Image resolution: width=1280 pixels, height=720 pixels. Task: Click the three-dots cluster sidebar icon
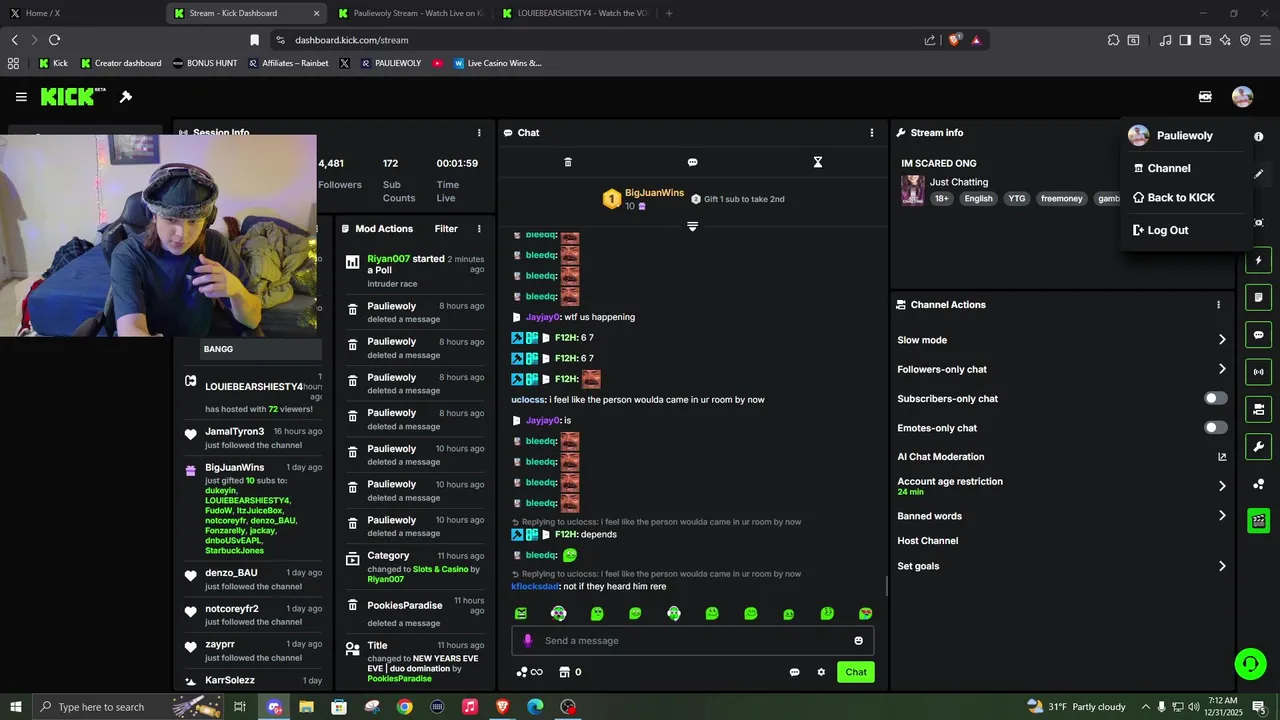pyautogui.click(x=1259, y=484)
